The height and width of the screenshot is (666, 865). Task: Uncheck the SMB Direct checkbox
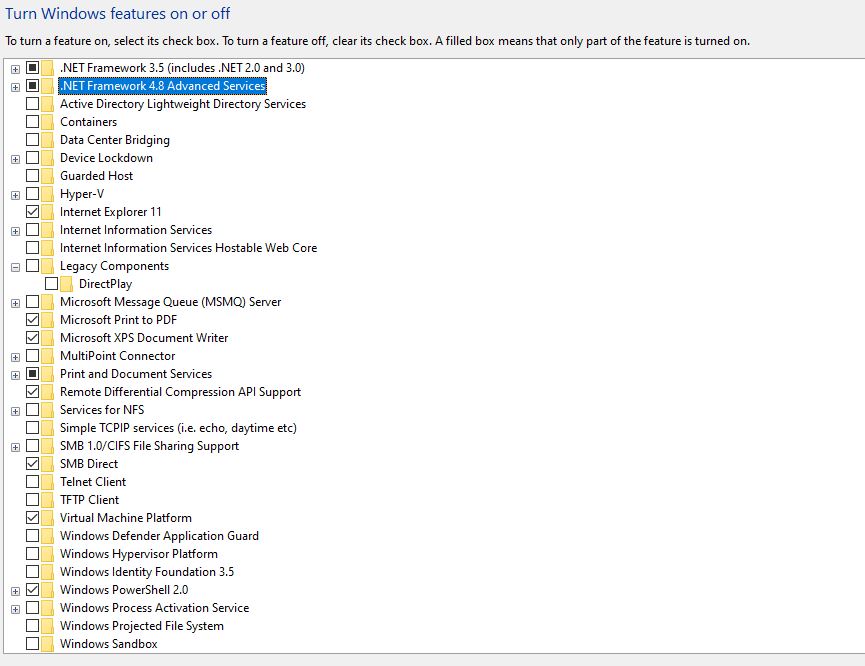33,463
